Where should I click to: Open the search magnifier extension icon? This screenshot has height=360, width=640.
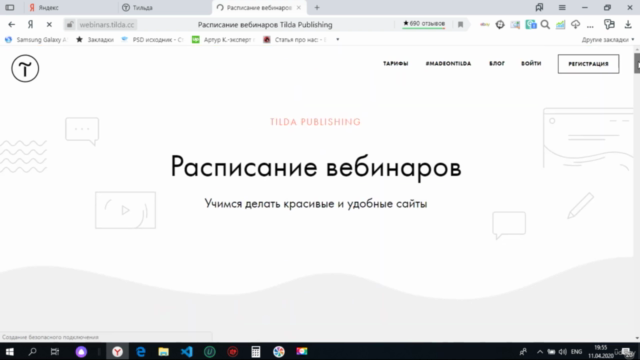click(x=545, y=24)
